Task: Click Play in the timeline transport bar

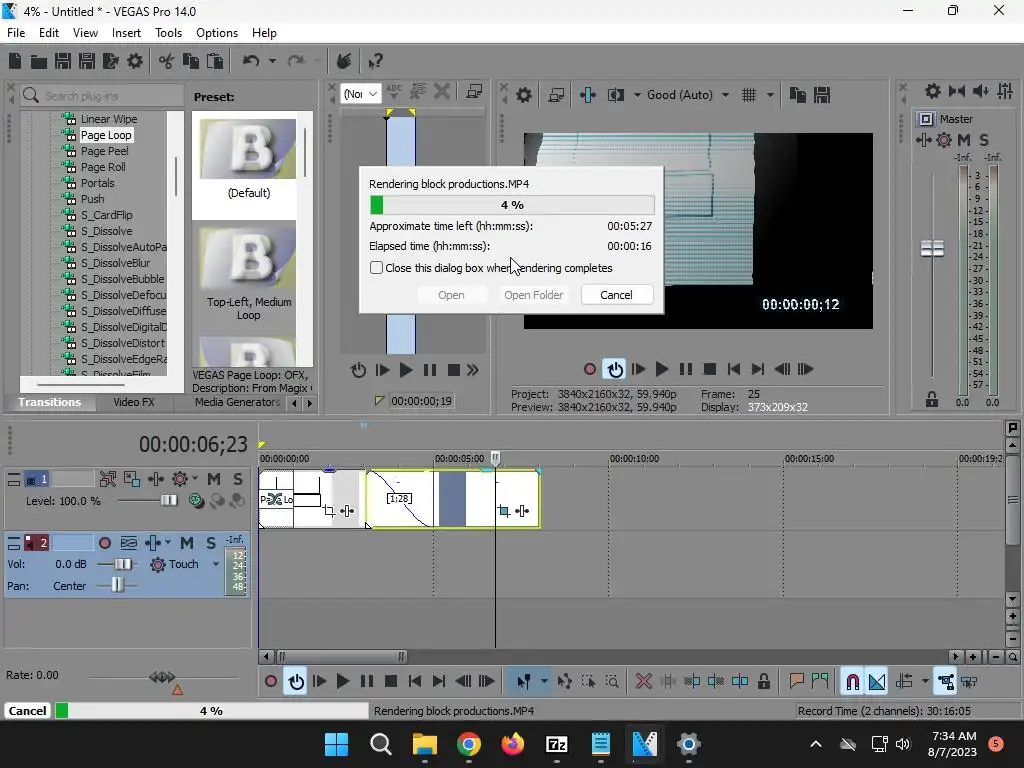Action: pos(342,682)
